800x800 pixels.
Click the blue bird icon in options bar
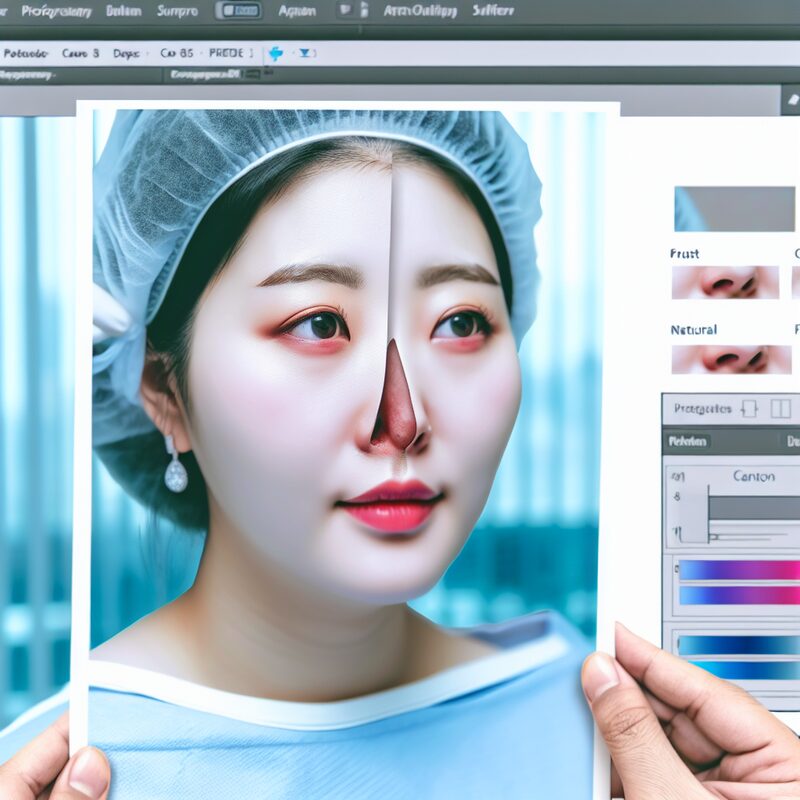pos(276,53)
